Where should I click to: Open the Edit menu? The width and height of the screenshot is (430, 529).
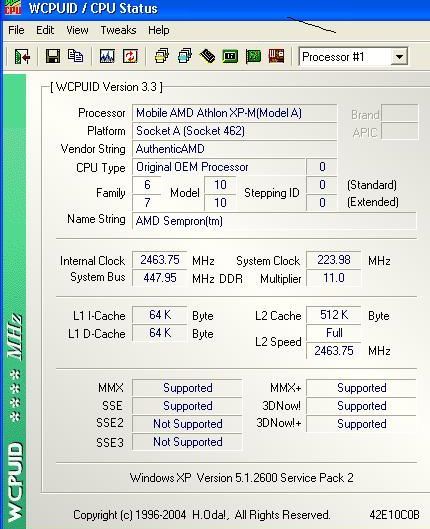45,30
